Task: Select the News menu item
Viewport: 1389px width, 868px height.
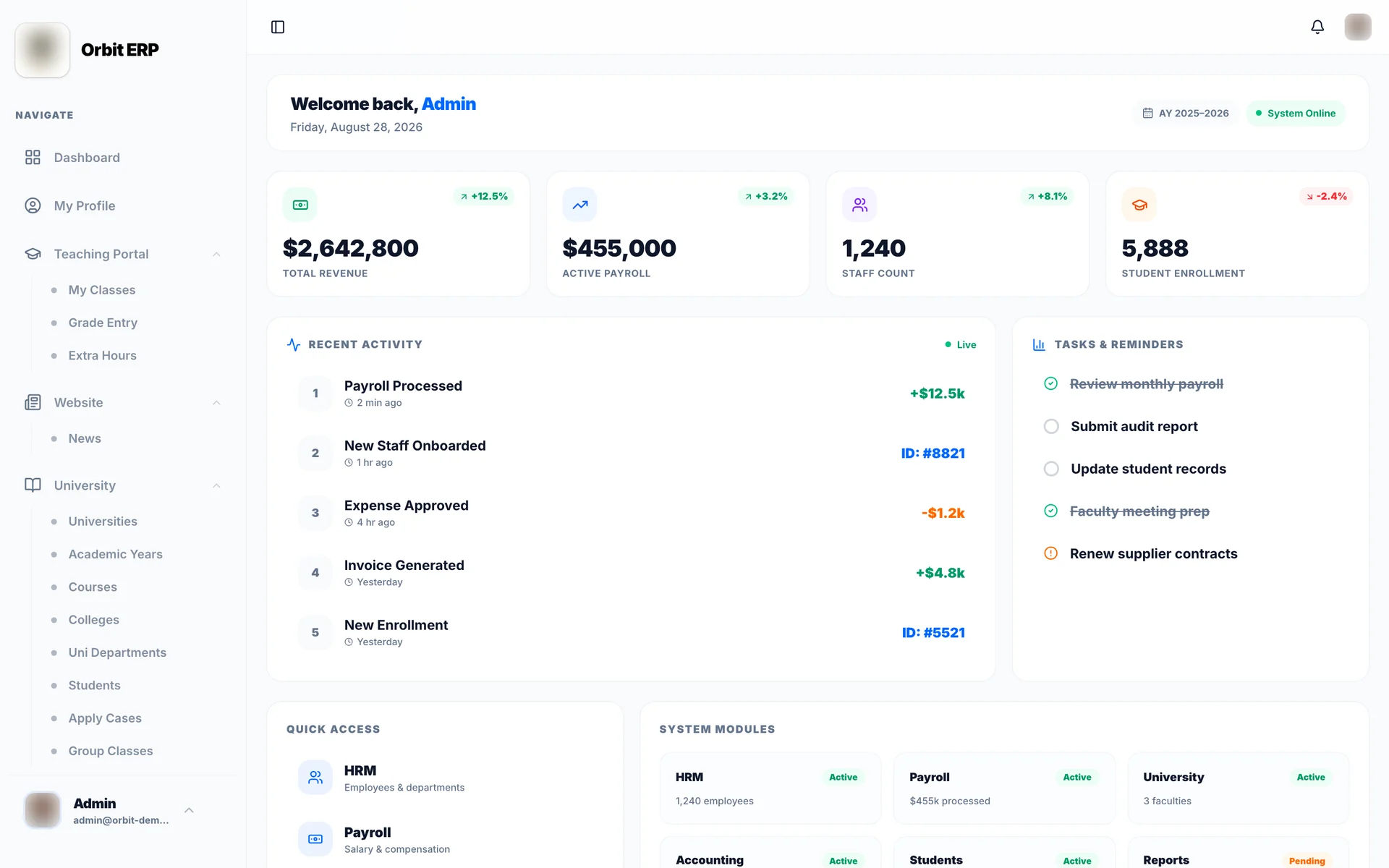Action: [85, 438]
